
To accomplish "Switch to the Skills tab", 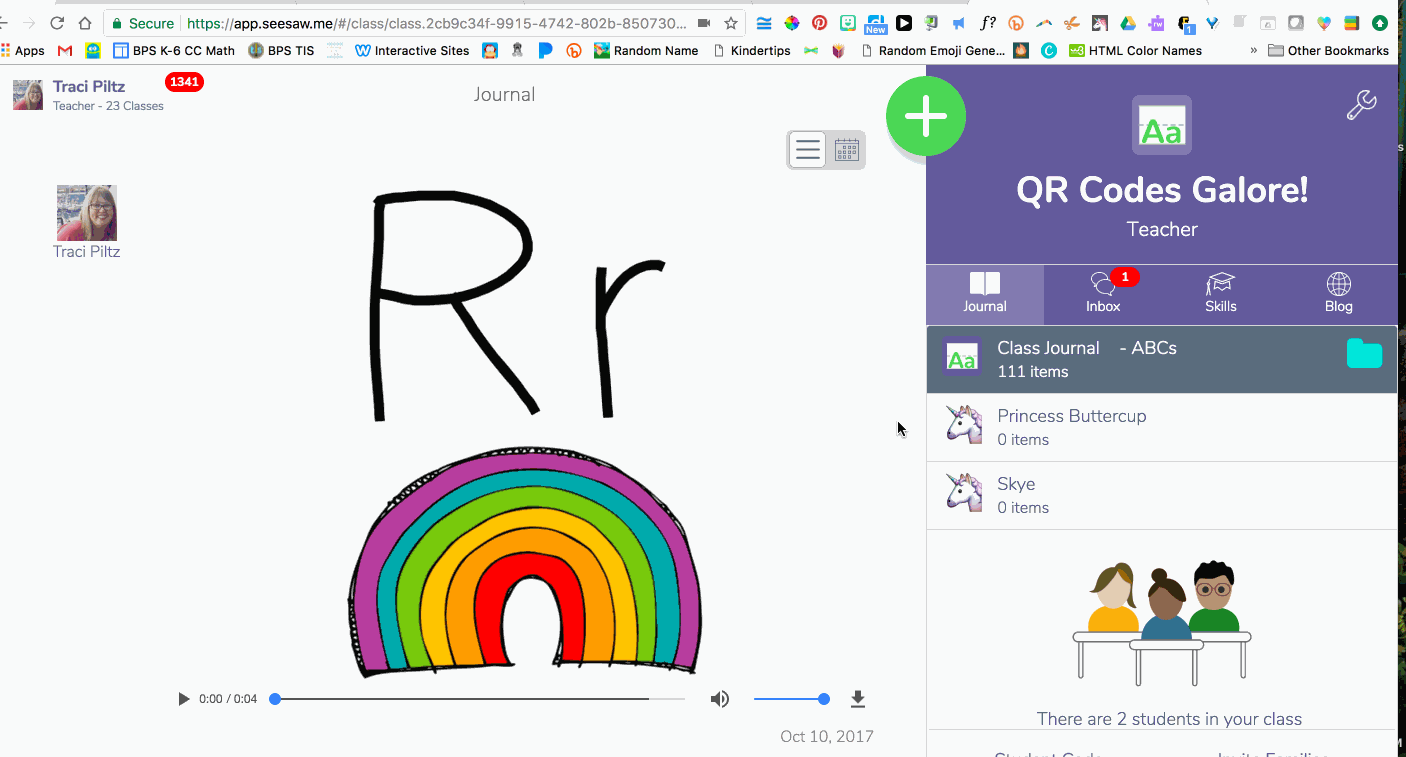I will tap(1221, 294).
